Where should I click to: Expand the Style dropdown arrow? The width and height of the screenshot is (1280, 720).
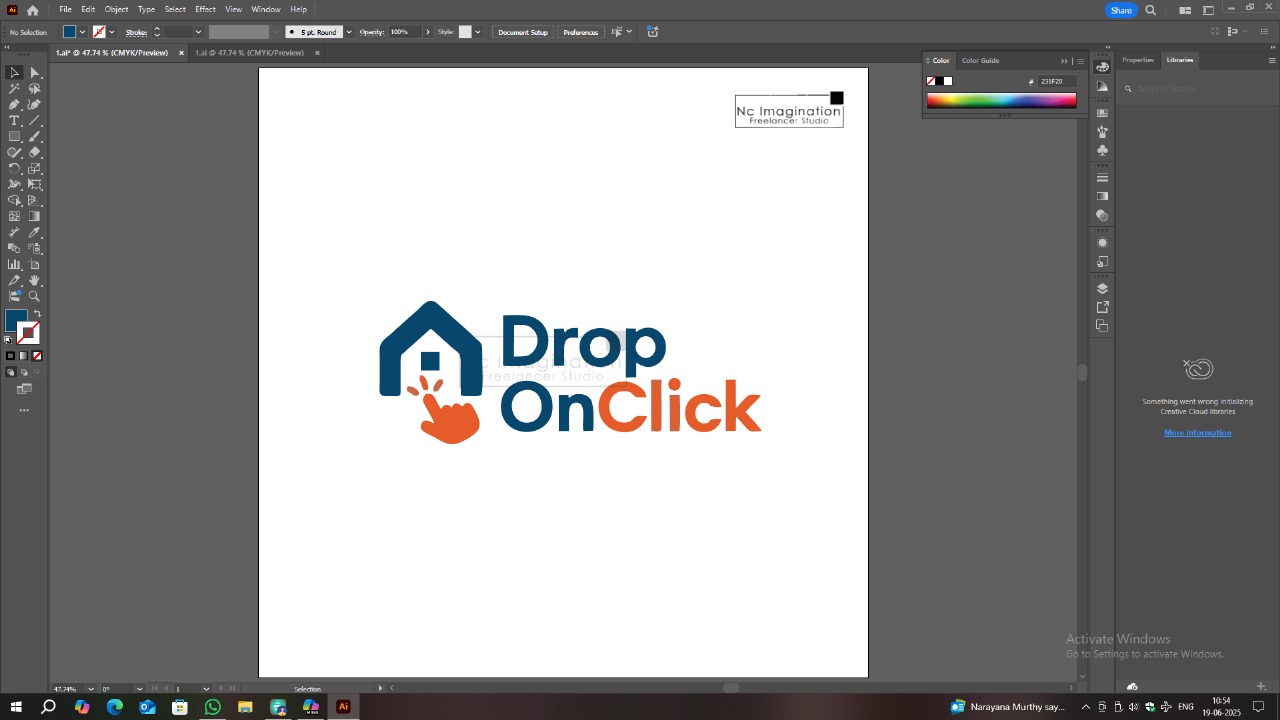click(478, 32)
